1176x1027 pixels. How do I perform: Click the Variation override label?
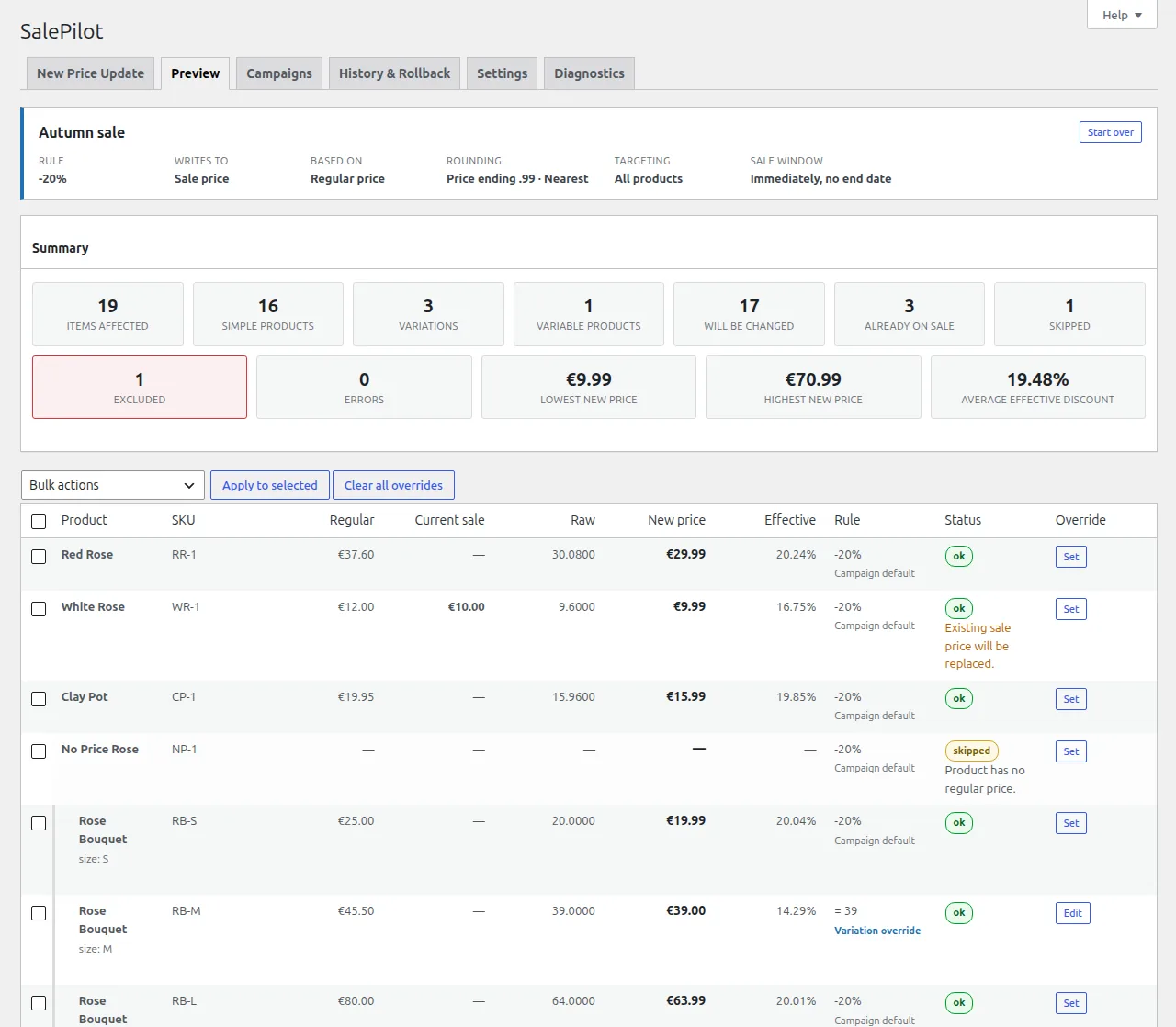click(x=877, y=931)
